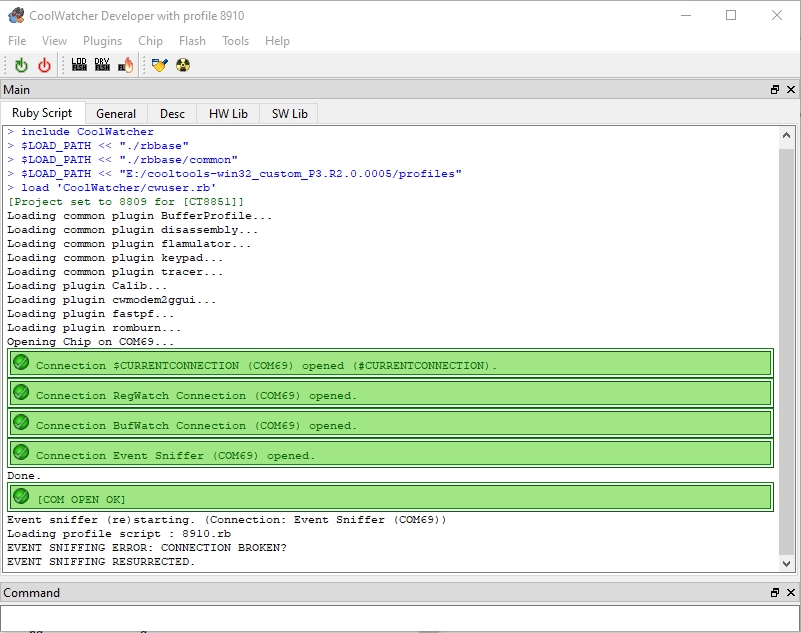Image resolution: width=801 pixels, height=633 pixels.
Task: Click the 'include CoolWatcher' script line
Action: pyautogui.click(x=81, y=132)
